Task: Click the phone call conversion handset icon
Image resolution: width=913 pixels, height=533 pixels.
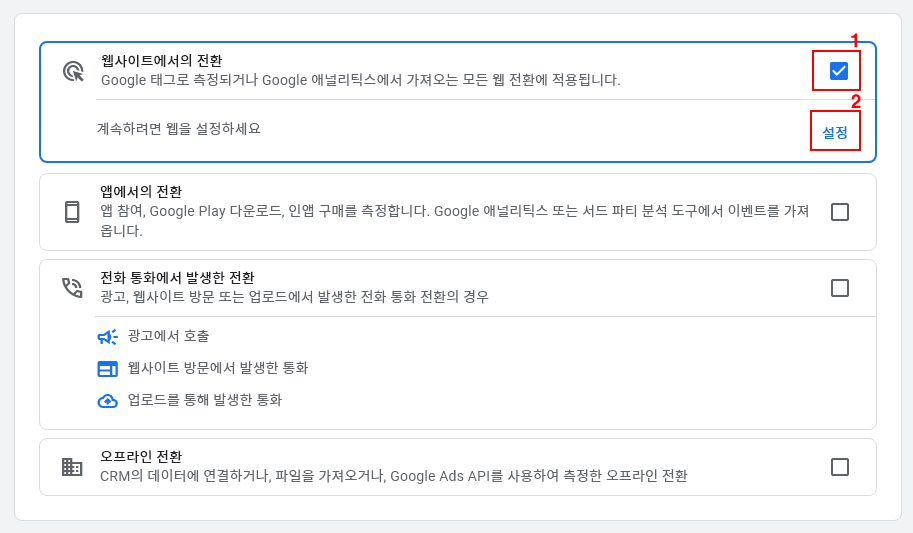Action: (72, 288)
